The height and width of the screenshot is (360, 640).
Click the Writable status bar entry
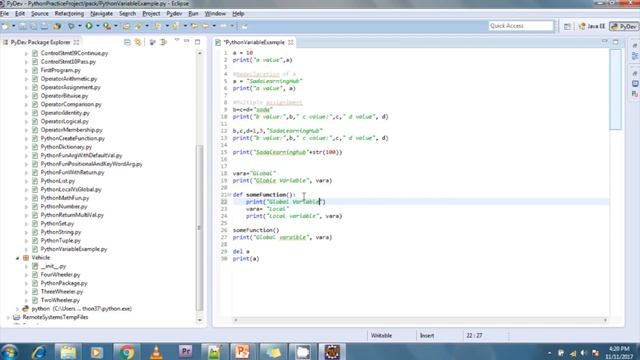coord(381,336)
